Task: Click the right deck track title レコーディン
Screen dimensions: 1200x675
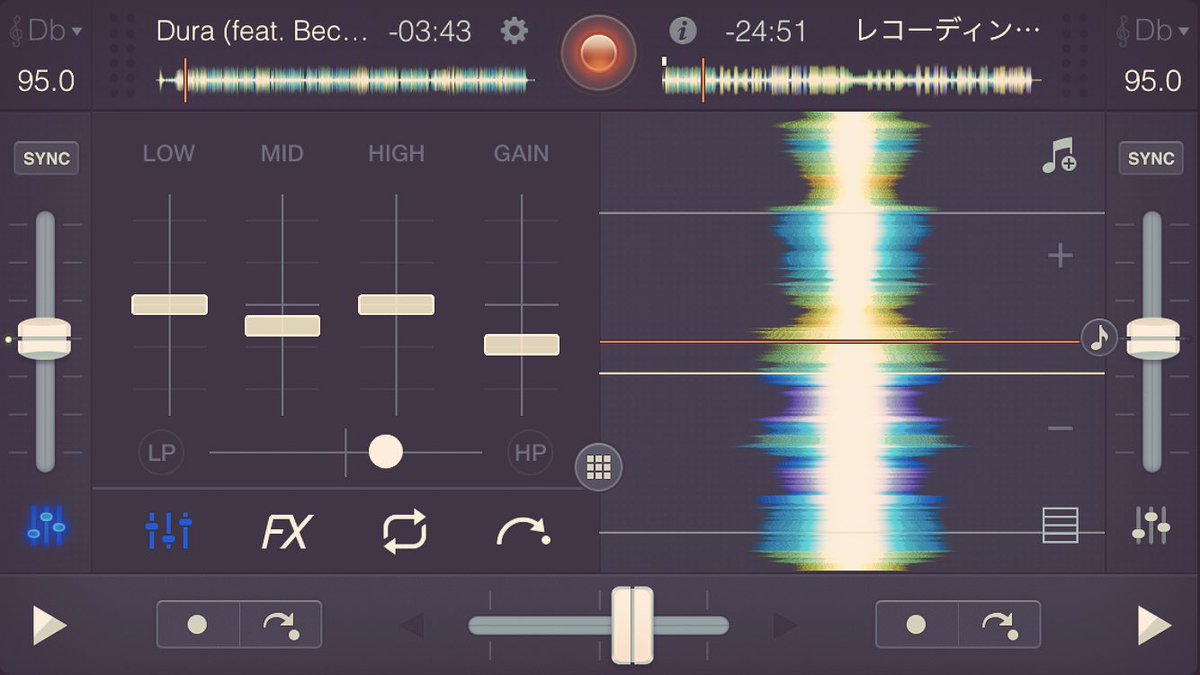Action: (x=949, y=31)
